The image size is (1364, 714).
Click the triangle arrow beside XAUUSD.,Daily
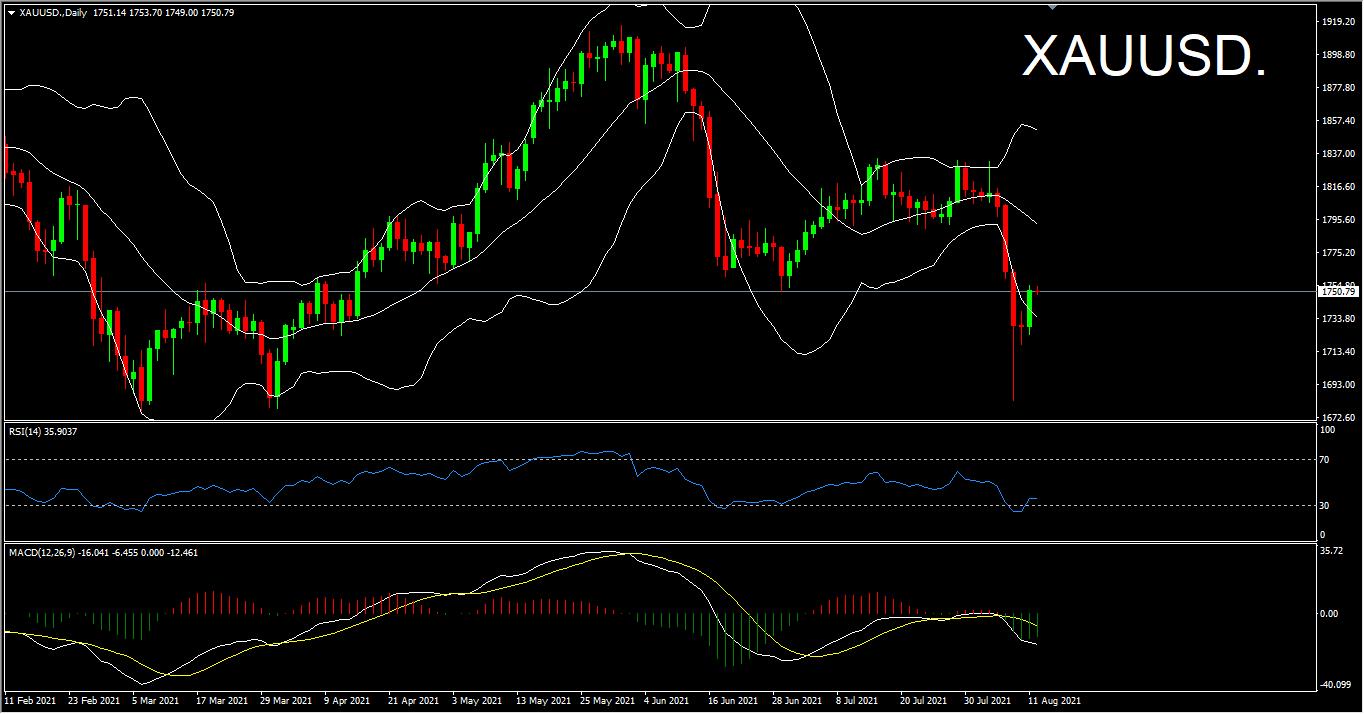[11, 14]
